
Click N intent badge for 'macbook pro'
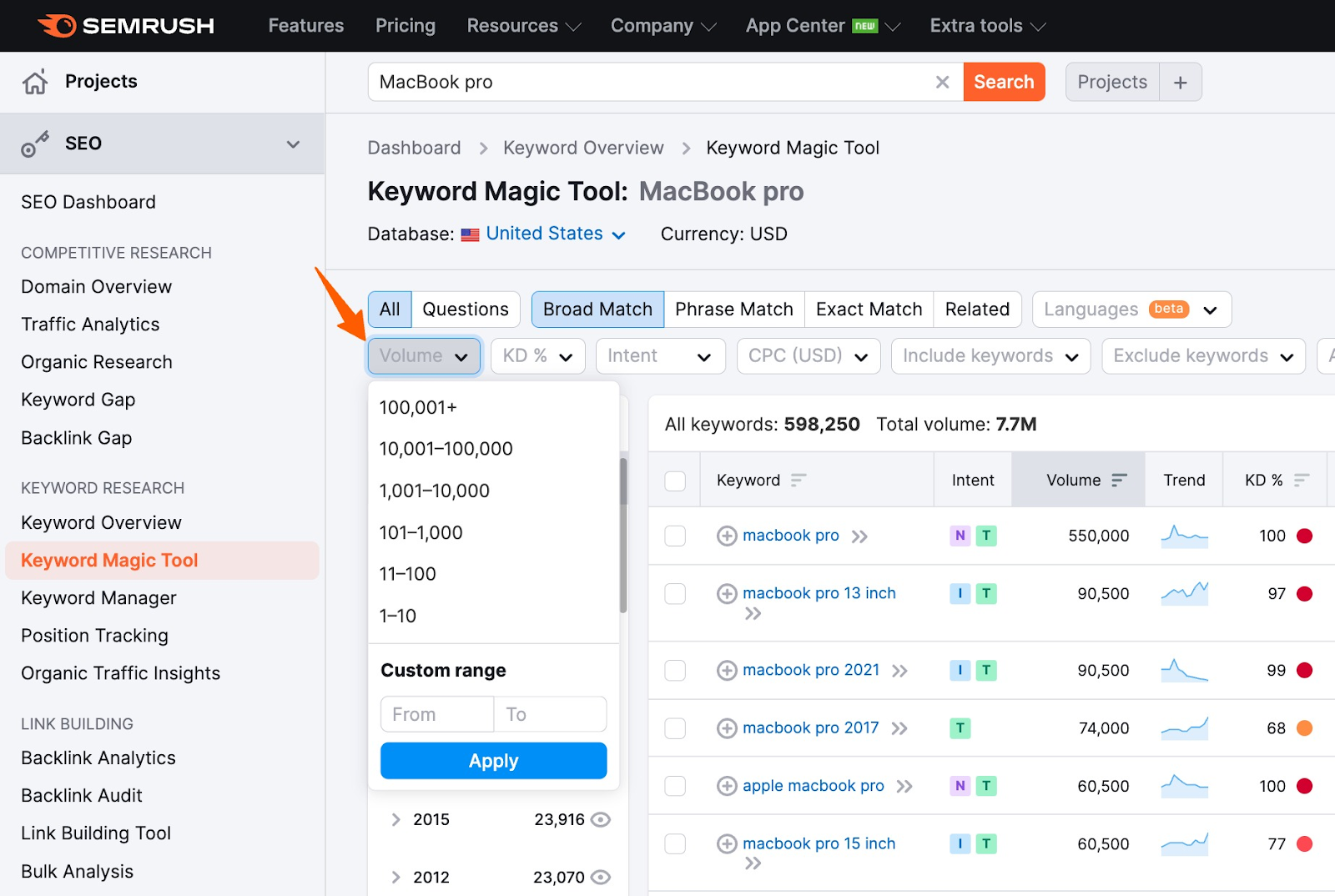[x=960, y=536]
